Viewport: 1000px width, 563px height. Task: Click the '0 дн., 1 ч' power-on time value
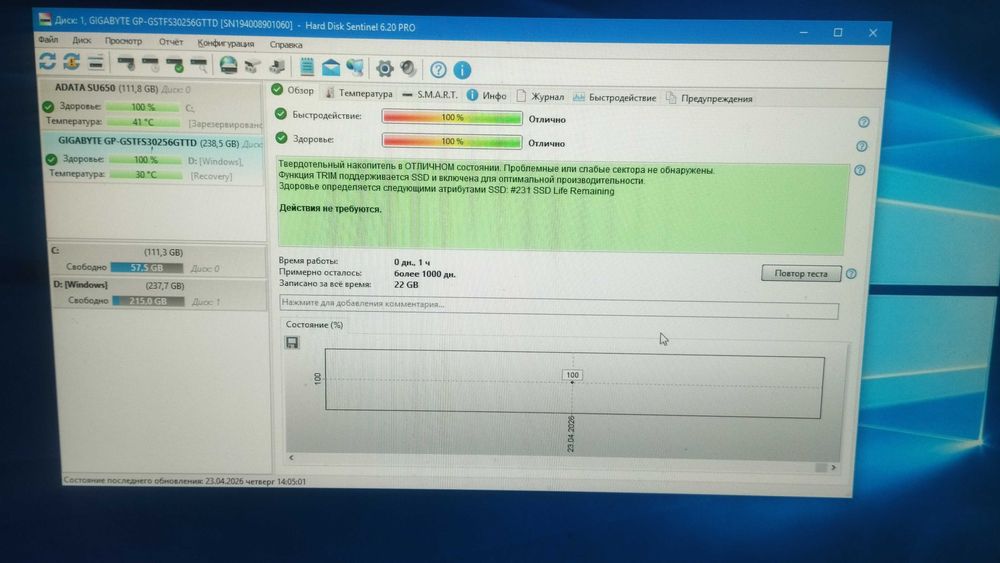tap(412, 262)
